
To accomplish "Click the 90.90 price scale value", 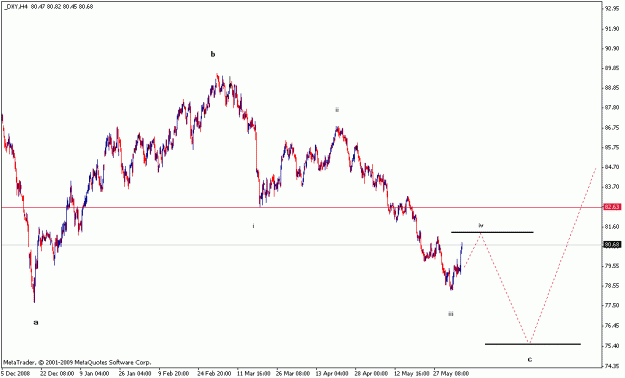I will [x=612, y=48].
